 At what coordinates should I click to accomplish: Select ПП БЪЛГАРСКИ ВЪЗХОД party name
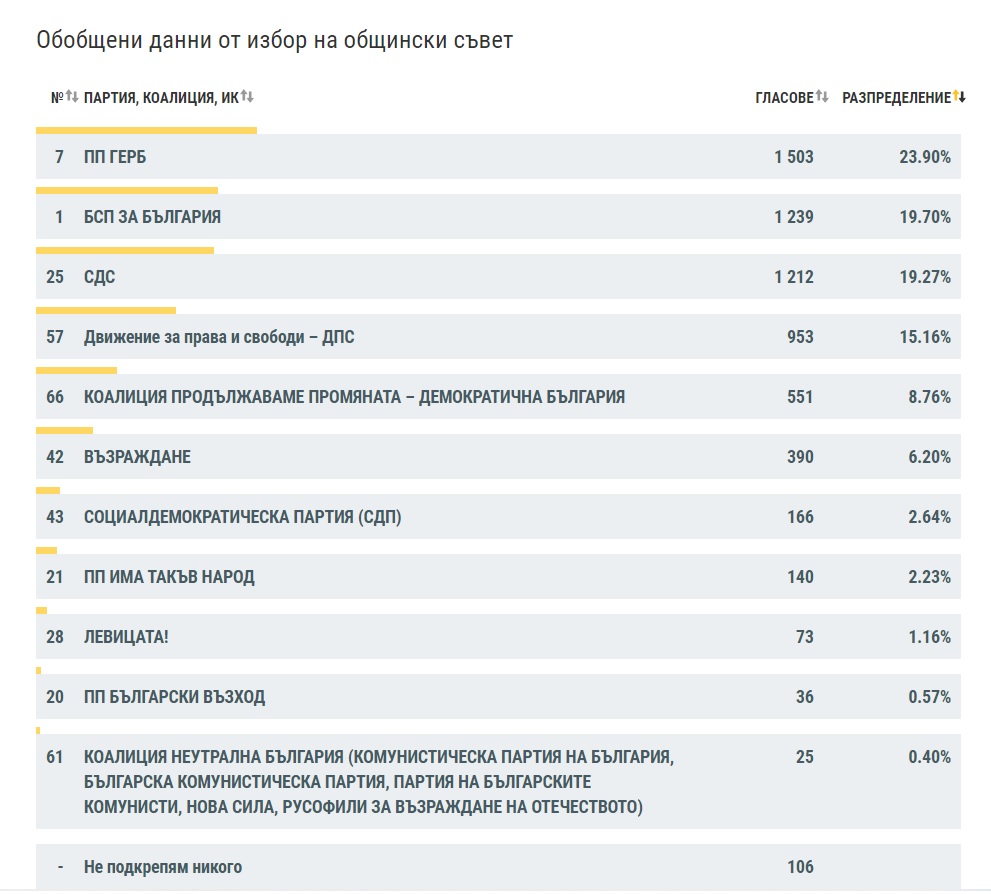click(x=174, y=697)
